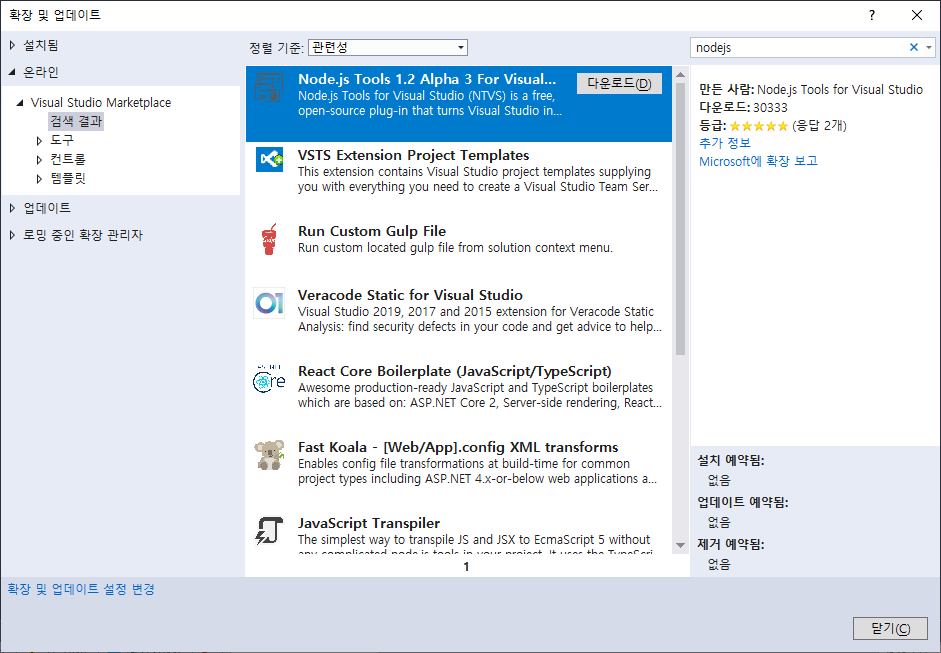This screenshot has width=941, height=653.
Task: Click page number 1 in results
Action: [x=466, y=567]
